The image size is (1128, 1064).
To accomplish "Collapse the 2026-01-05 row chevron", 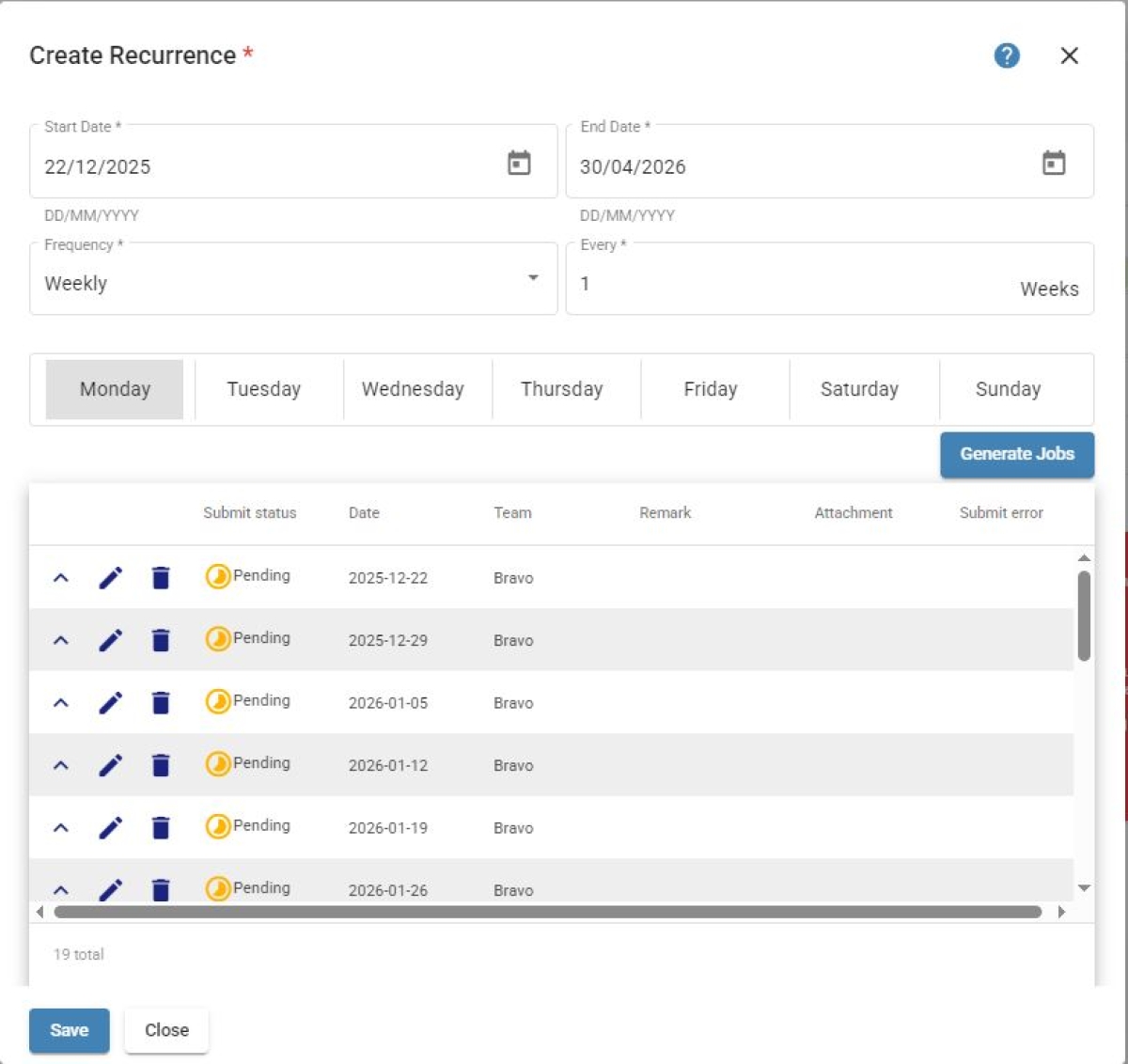I will [x=61, y=703].
